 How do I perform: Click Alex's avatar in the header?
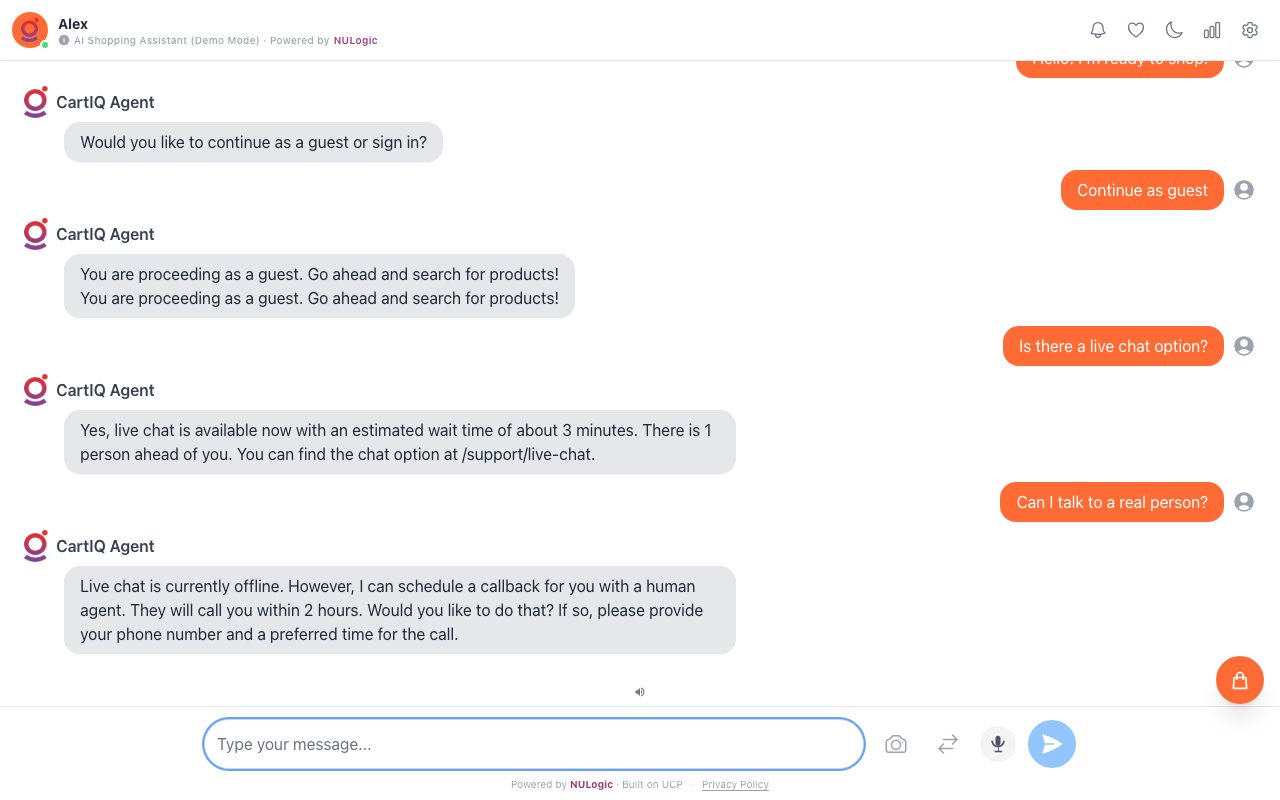(x=29, y=30)
